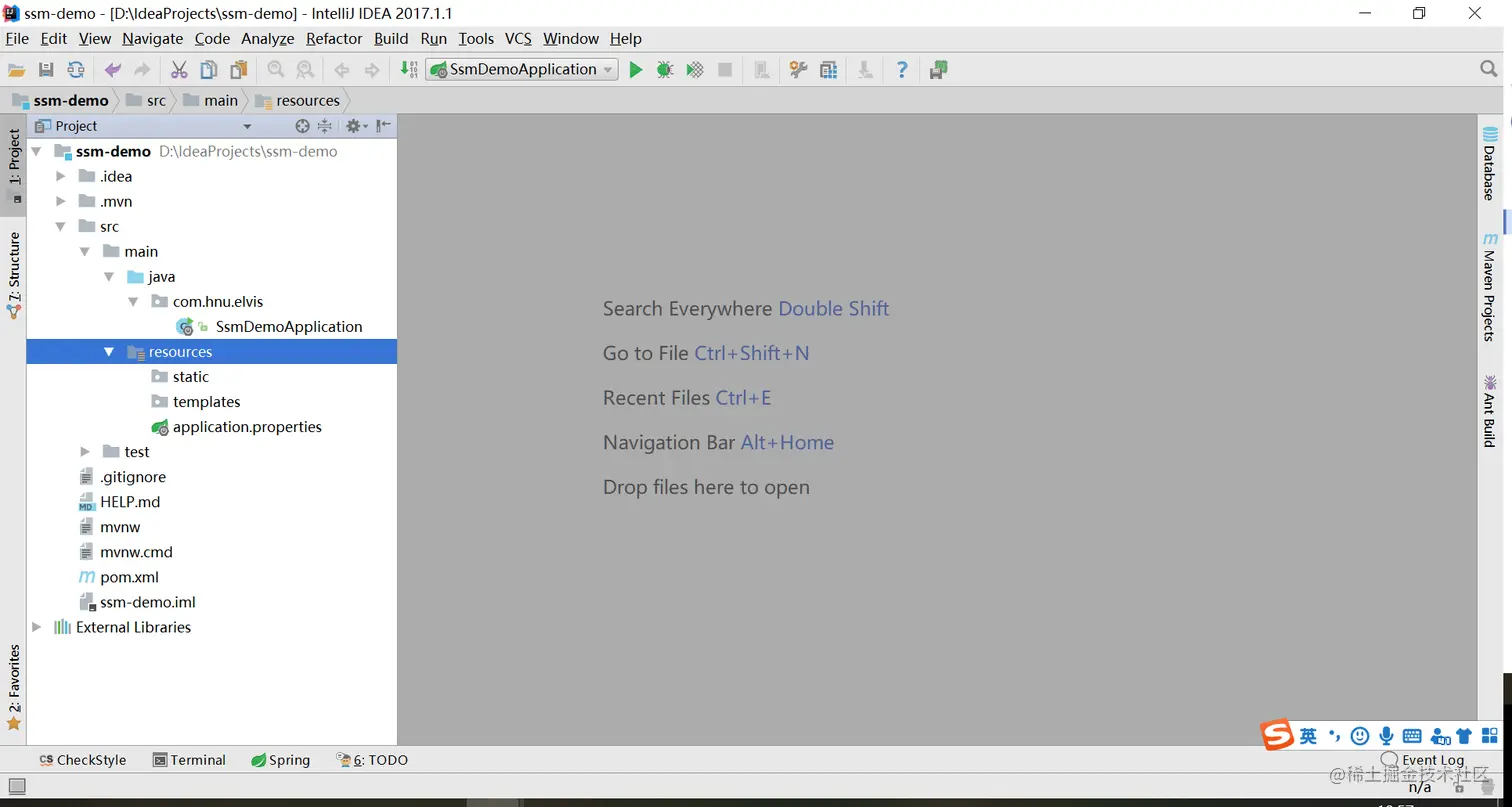Click the scroll from source target icon
This screenshot has width=1512, height=807.
coord(302,126)
